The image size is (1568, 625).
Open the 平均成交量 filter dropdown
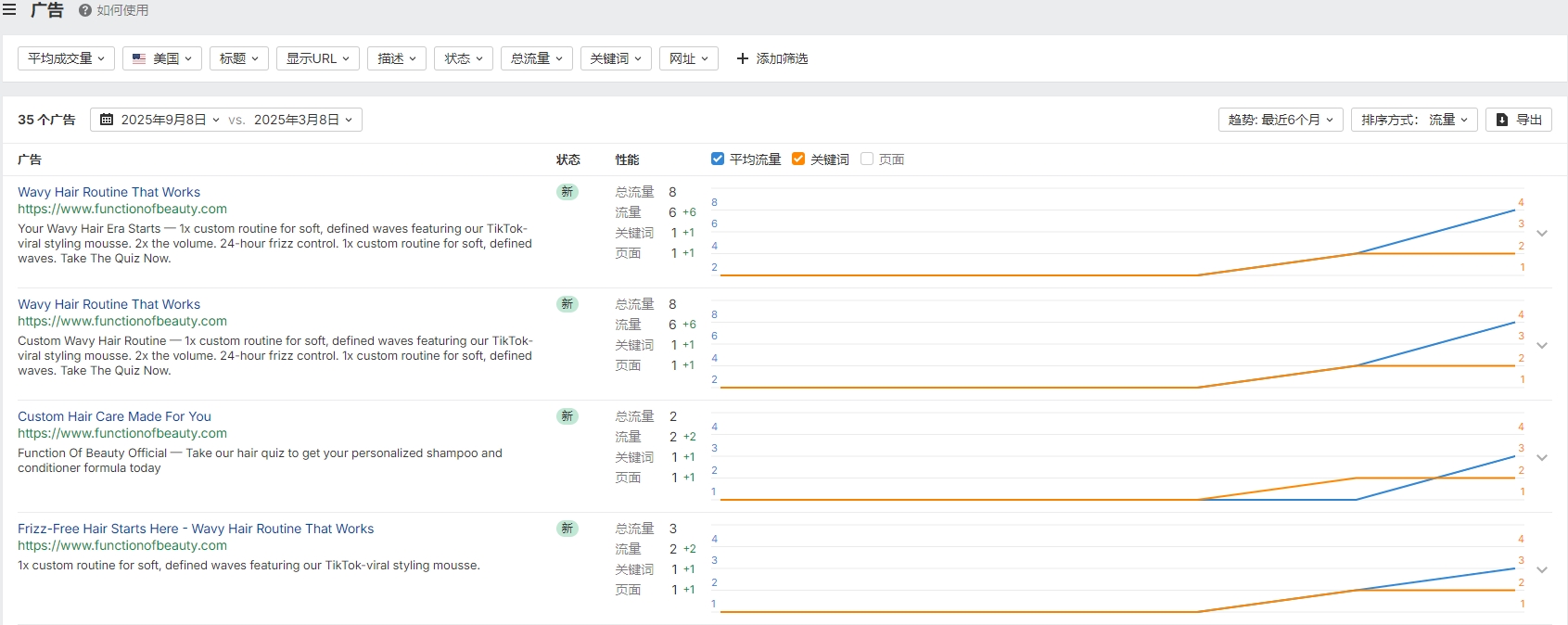pos(67,58)
